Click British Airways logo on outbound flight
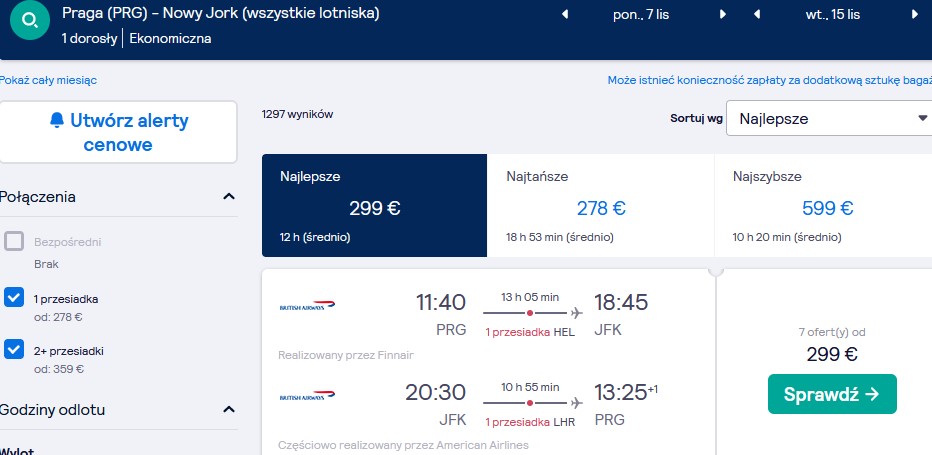The width and height of the screenshot is (932, 455). [307, 306]
